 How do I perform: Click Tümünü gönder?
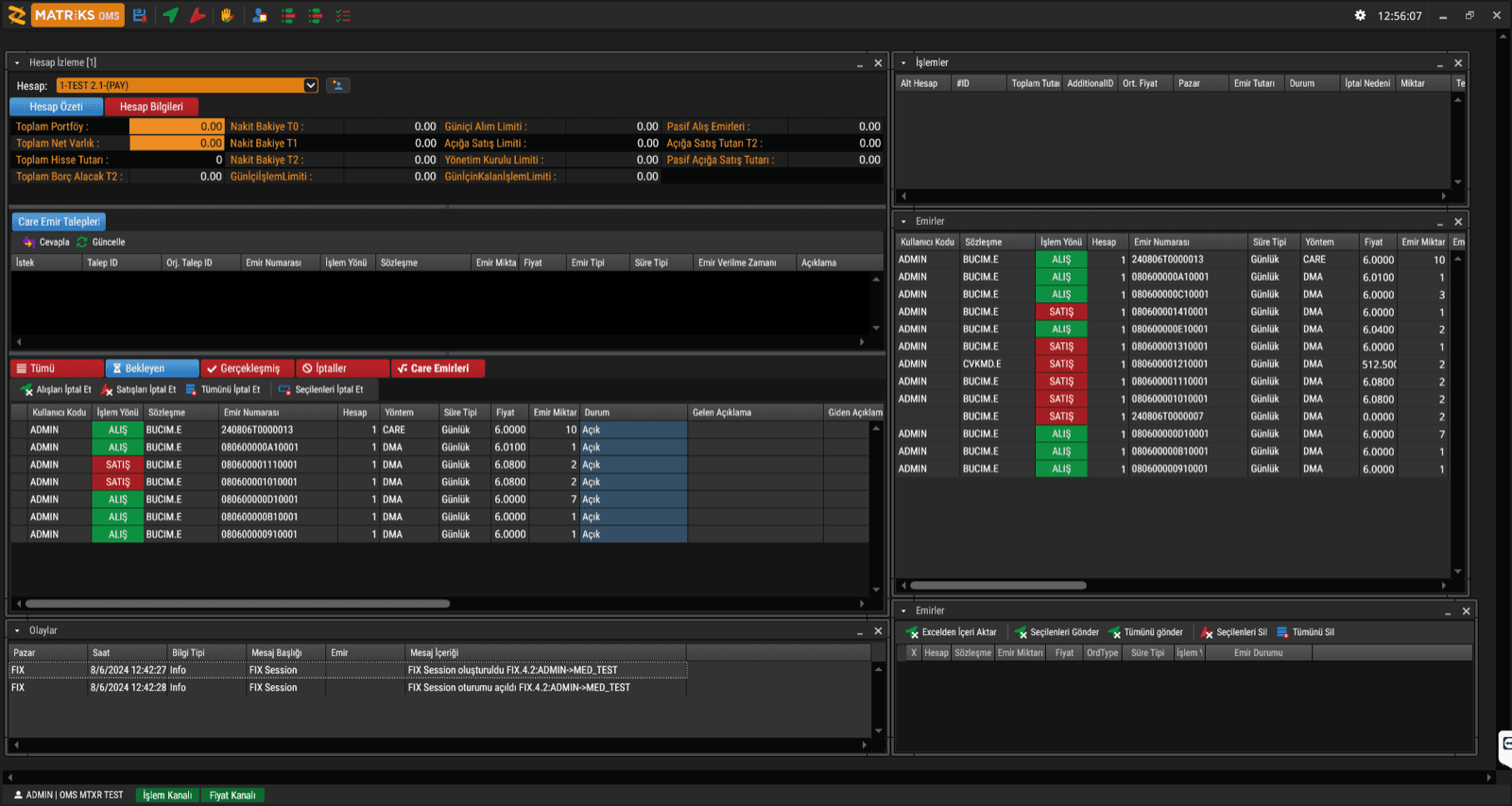coord(1145,632)
